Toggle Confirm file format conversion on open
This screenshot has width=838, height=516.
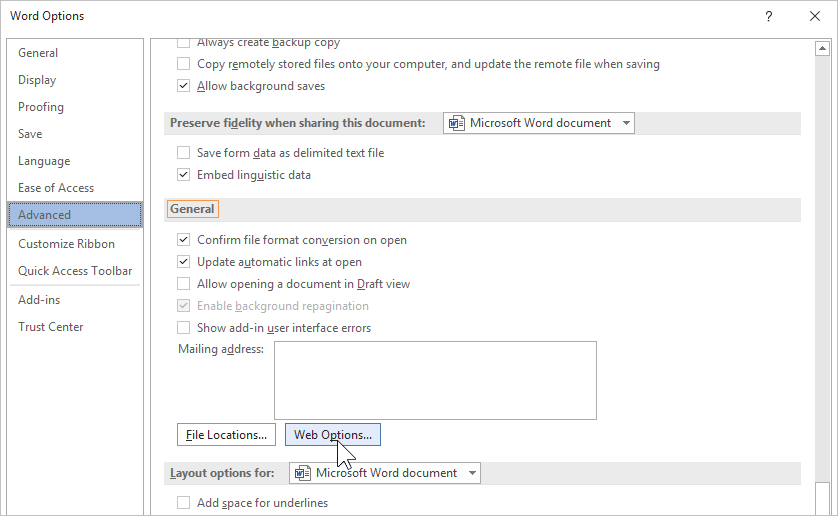tap(183, 240)
